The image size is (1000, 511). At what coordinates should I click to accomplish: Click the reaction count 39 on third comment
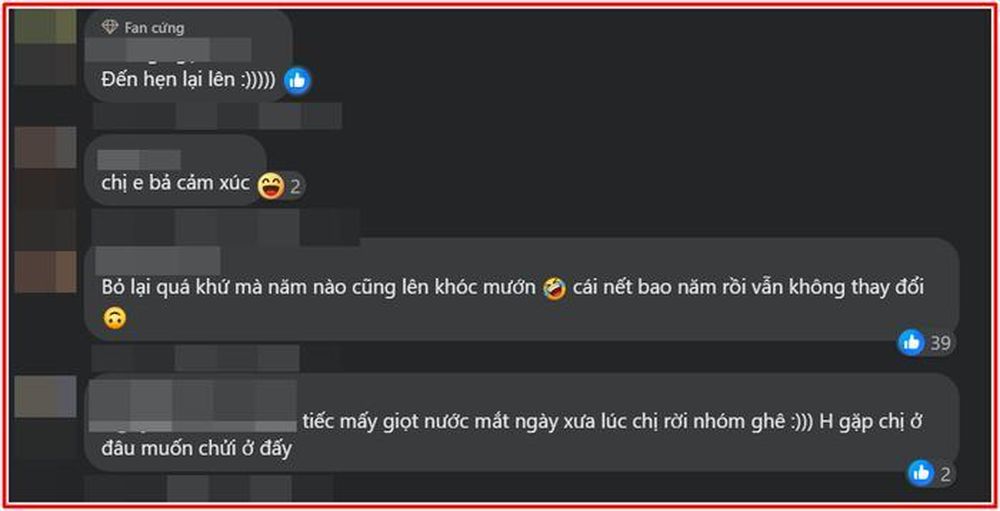[x=940, y=343]
